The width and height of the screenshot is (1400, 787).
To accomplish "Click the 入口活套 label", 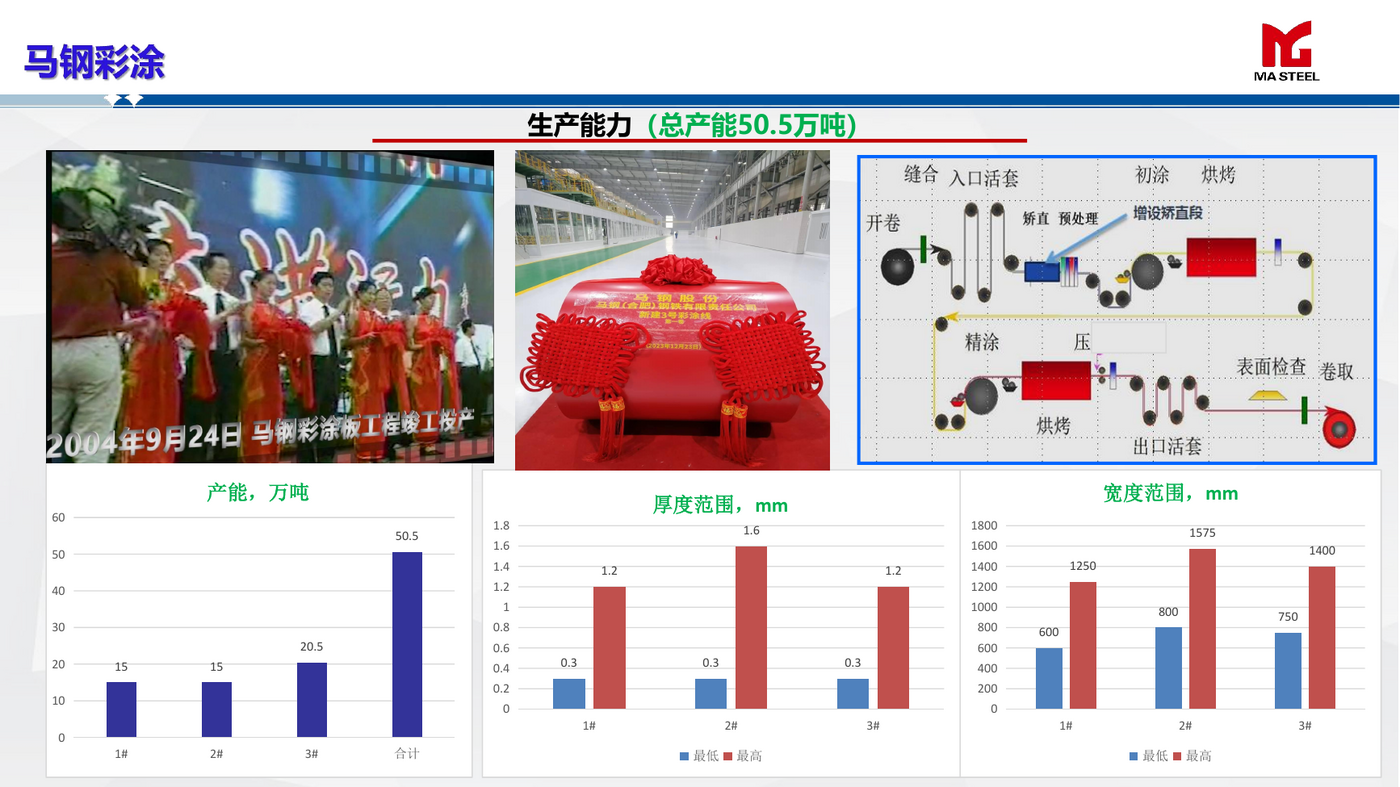I will (984, 178).
